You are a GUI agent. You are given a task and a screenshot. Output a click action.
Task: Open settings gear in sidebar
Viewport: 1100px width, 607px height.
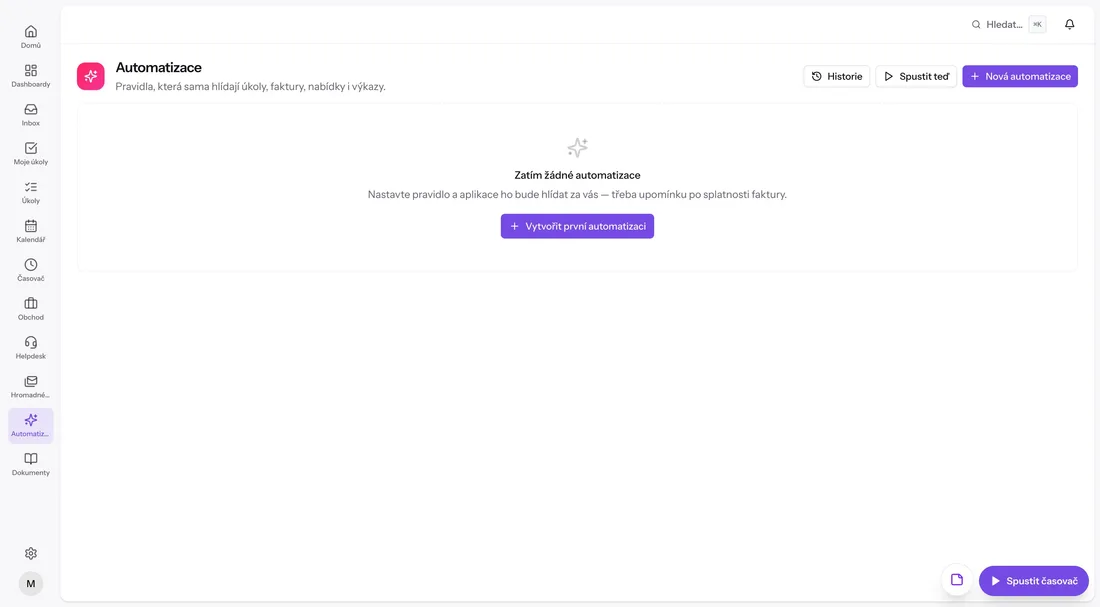point(31,554)
